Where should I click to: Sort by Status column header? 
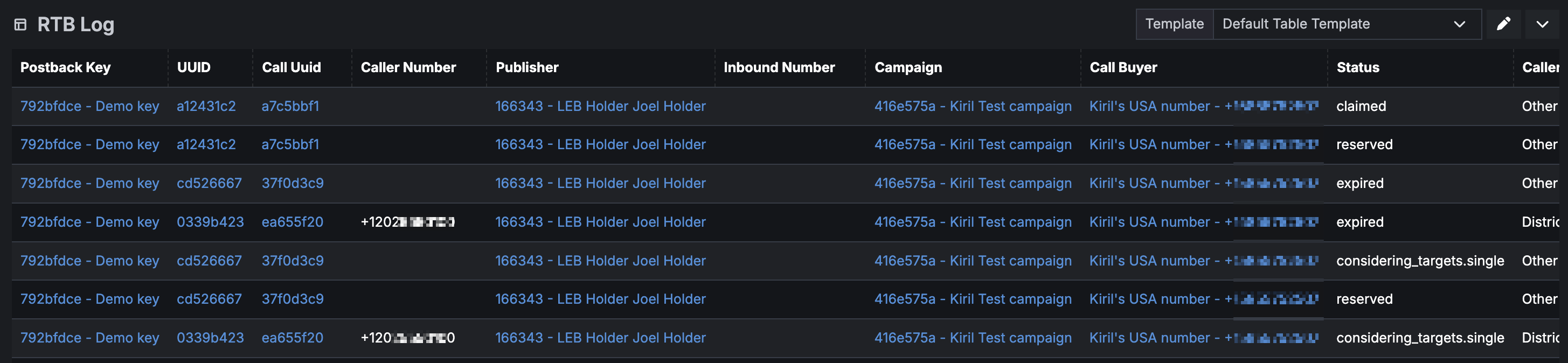coord(1357,67)
